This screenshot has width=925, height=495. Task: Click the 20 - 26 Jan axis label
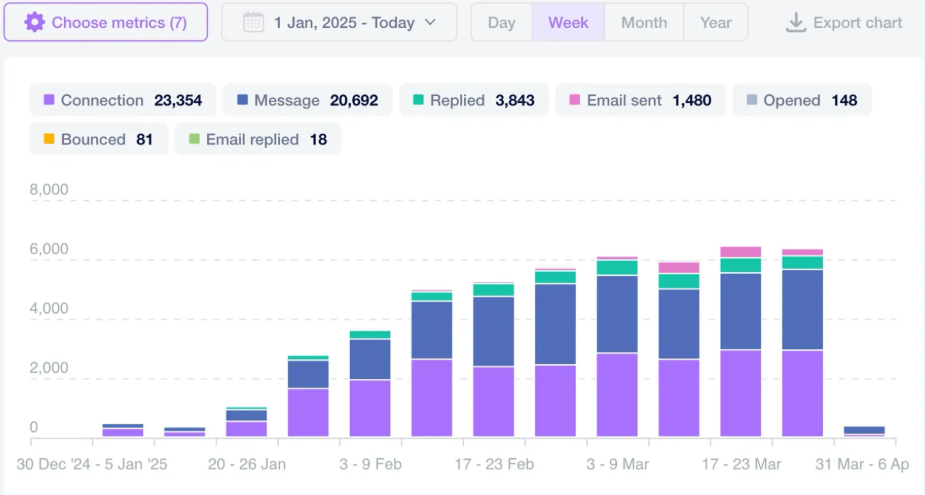[x=247, y=465]
